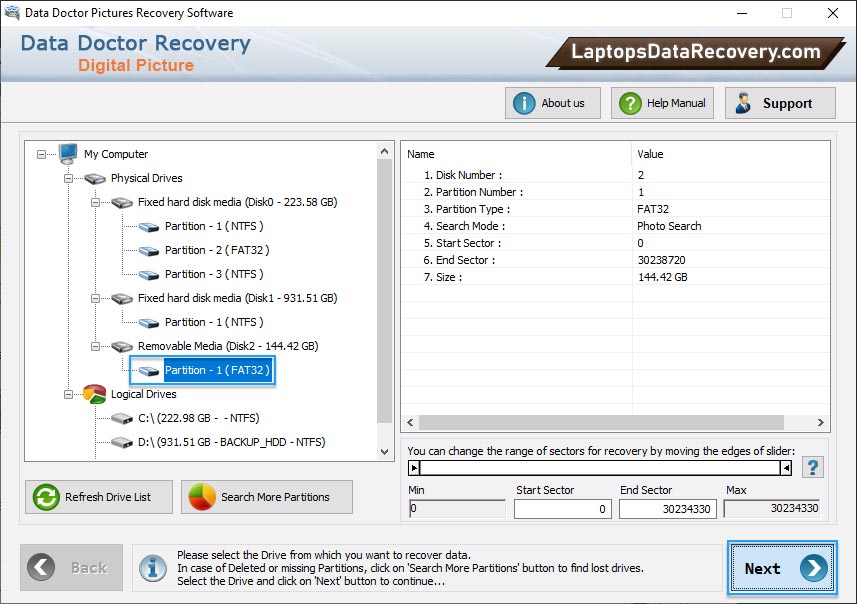
Task: Click the Partition Type value FAT32
Action: (x=653, y=209)
